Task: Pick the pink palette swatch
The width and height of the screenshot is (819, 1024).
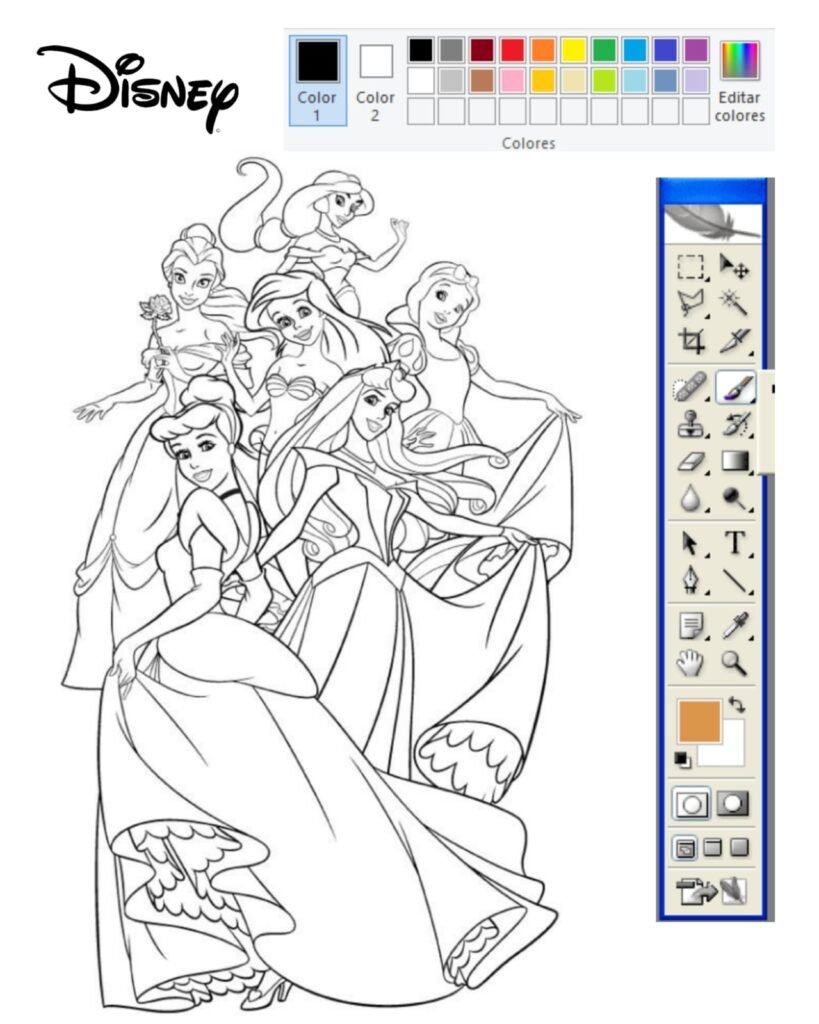Action: (513, 81)
